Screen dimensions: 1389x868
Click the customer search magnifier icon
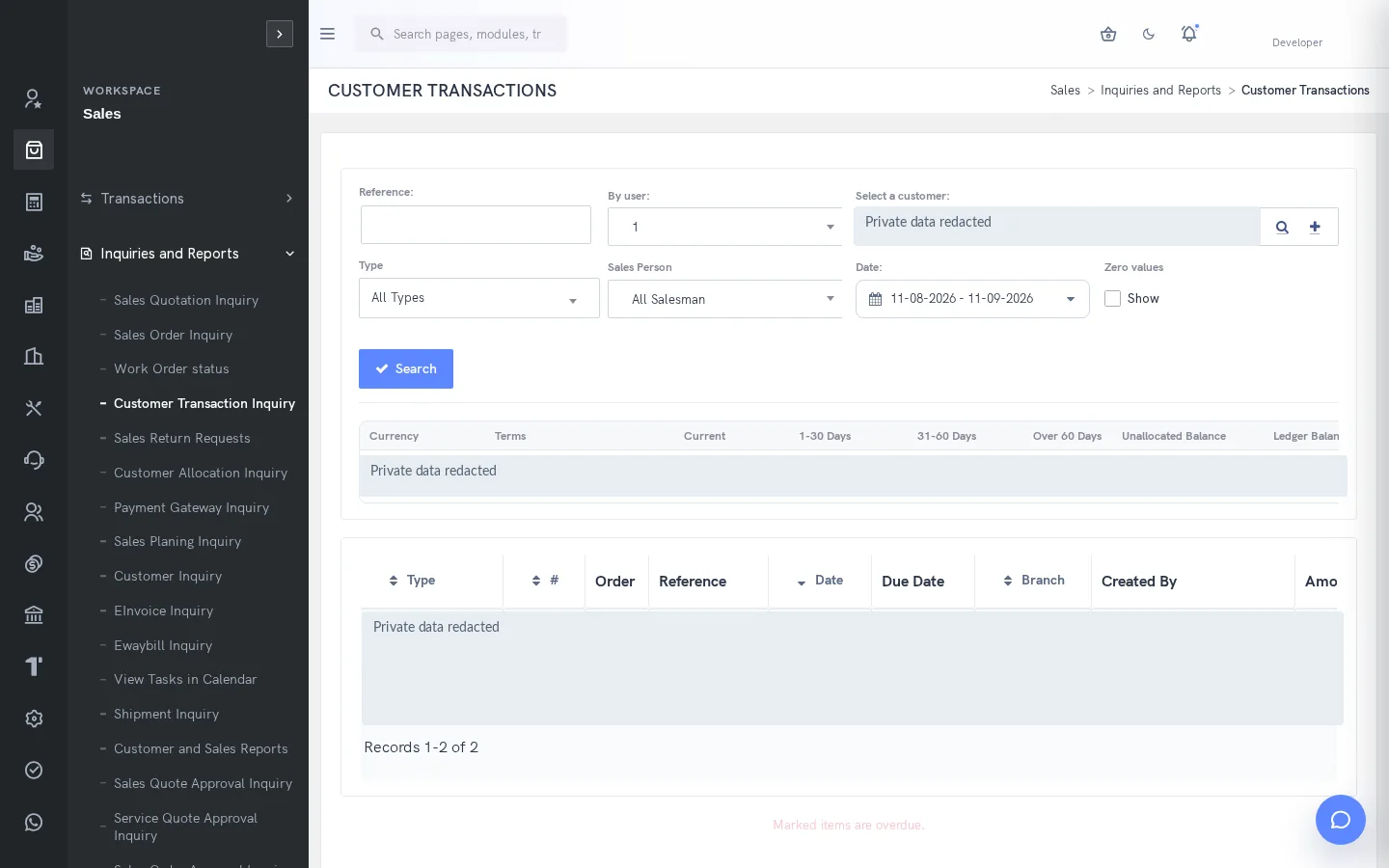click(1282, 228)
